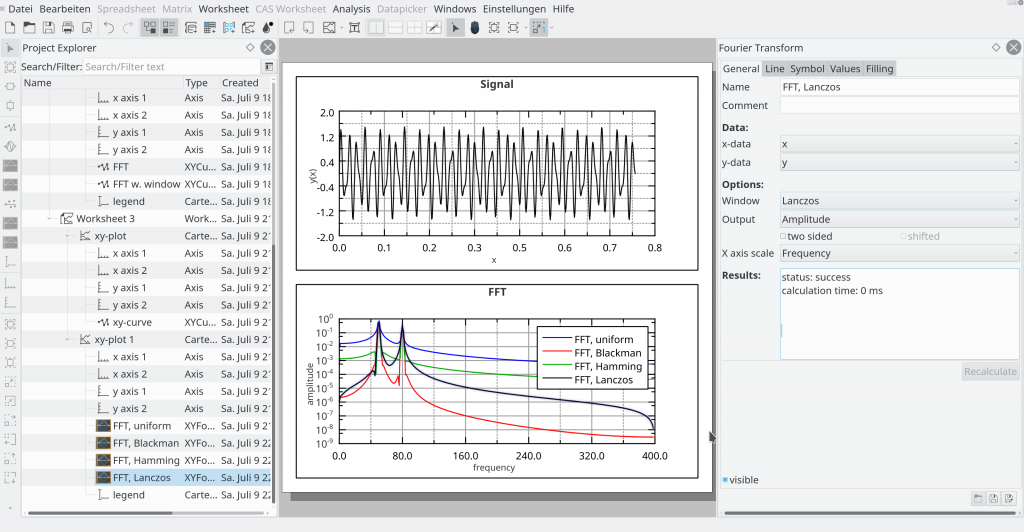Toggle the 'two sided' checkbox

[x=785, y=237]
